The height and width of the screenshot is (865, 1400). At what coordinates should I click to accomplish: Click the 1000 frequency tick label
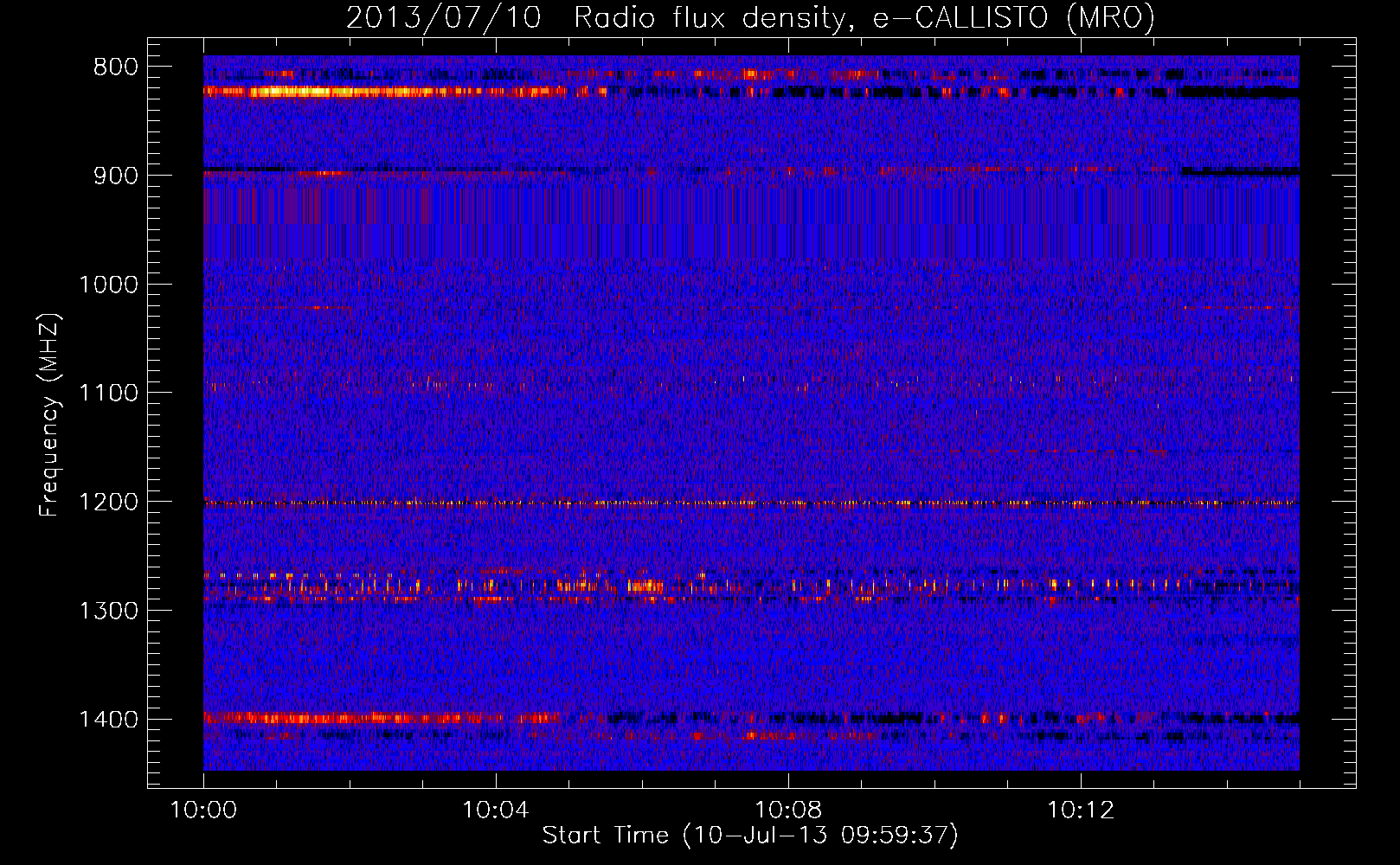point(108,285)
